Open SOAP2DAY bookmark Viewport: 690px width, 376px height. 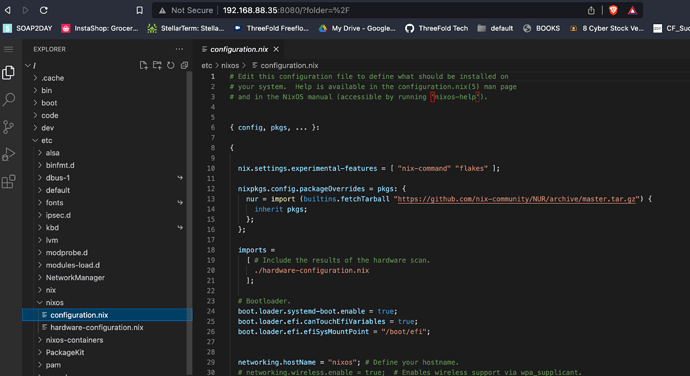click(28, 28)
